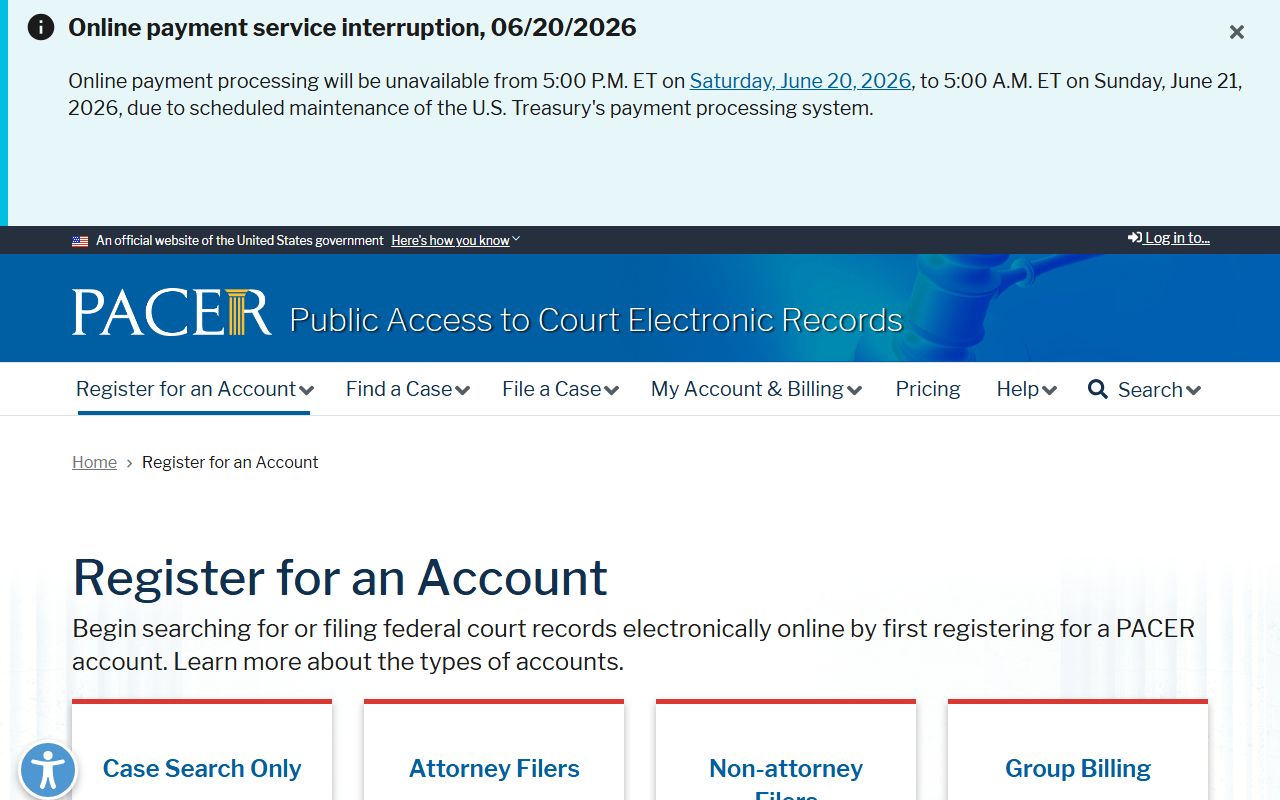Open Register for an Account menu

coord(195,390)
